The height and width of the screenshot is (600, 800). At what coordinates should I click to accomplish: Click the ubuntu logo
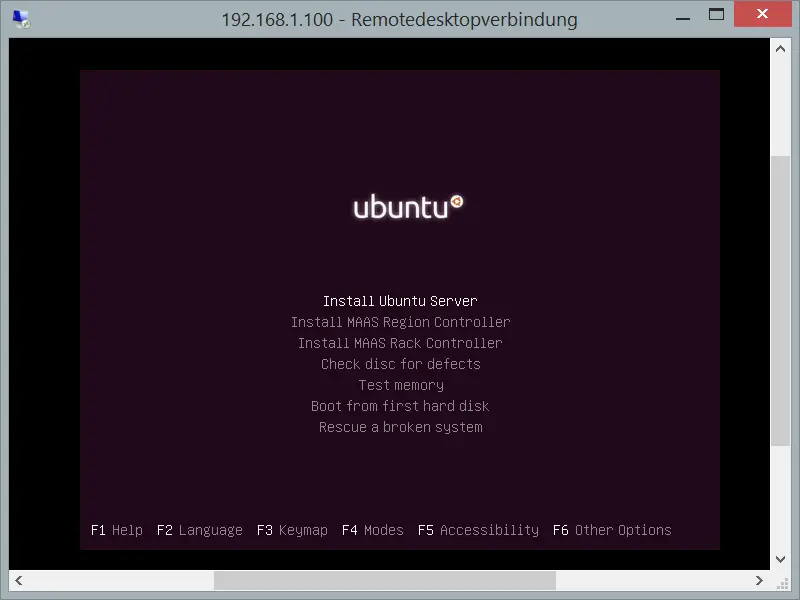pos(408,207)
